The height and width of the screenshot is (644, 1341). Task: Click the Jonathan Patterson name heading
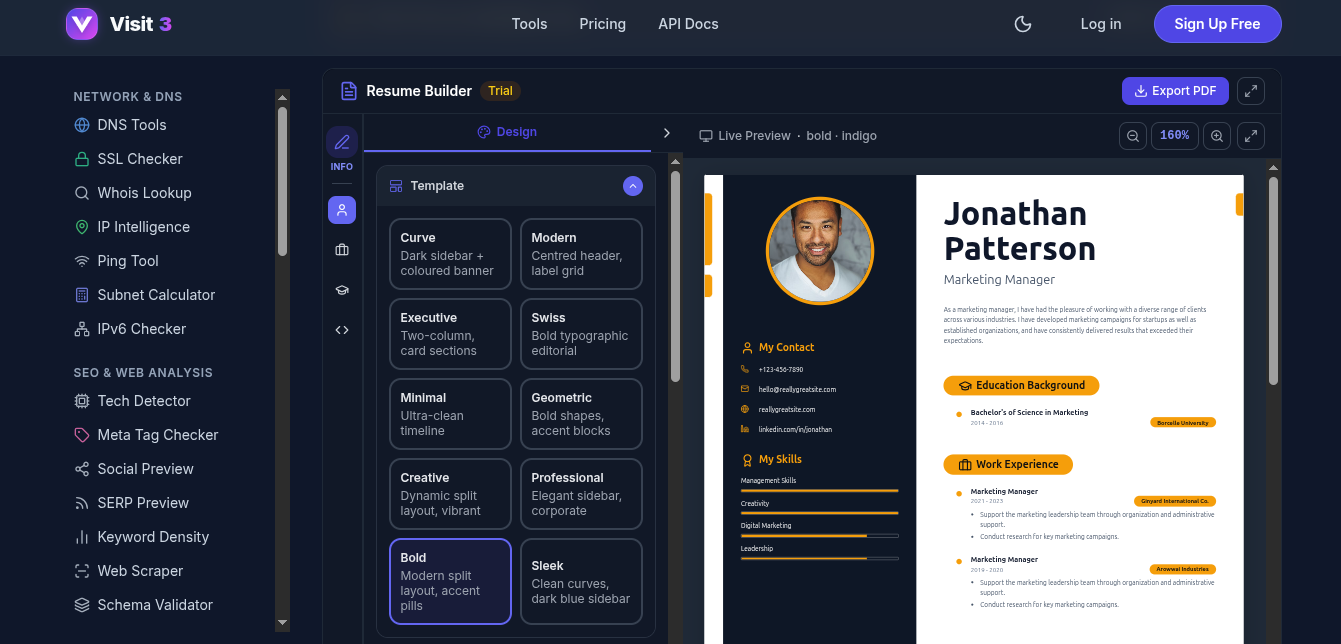pyautogui.click(x=1020, y=231)
